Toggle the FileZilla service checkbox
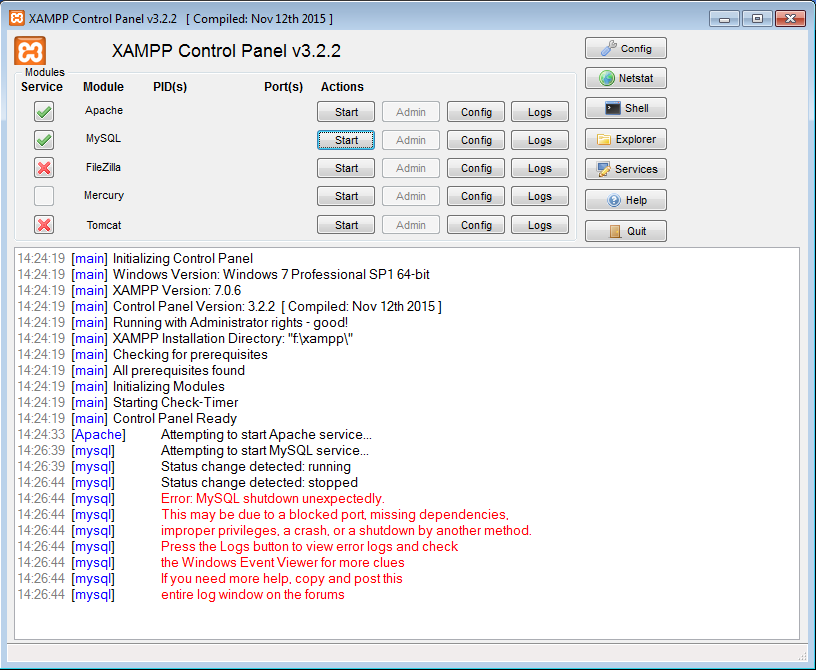 (x=44, y=168)
